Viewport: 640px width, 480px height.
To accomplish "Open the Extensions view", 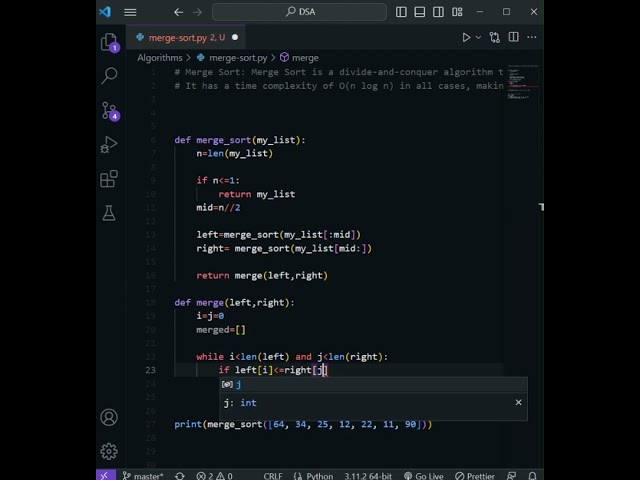I will [109, 179].
